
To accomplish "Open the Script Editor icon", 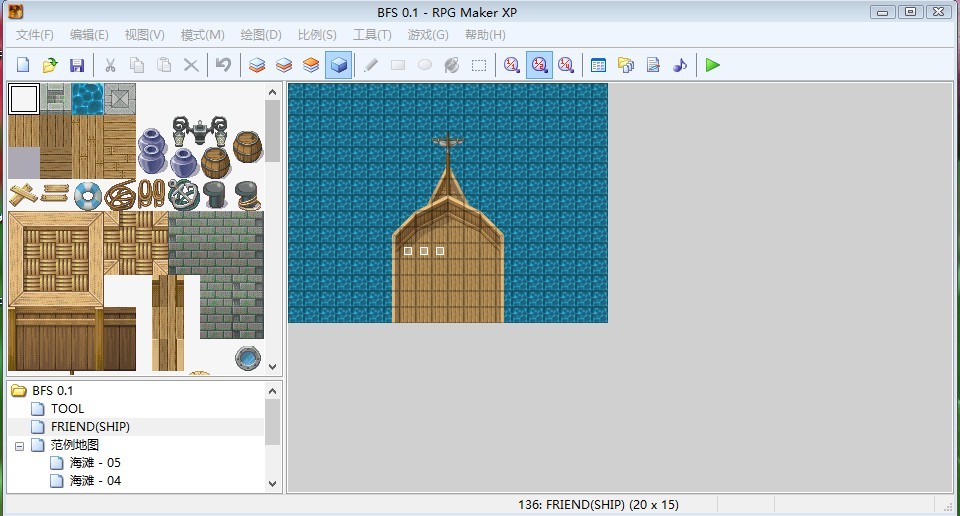I will click(x=653, y=65).
